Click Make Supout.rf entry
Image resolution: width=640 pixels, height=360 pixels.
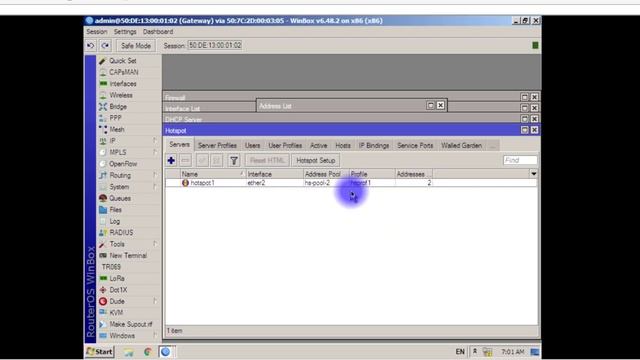click(131, 324)
